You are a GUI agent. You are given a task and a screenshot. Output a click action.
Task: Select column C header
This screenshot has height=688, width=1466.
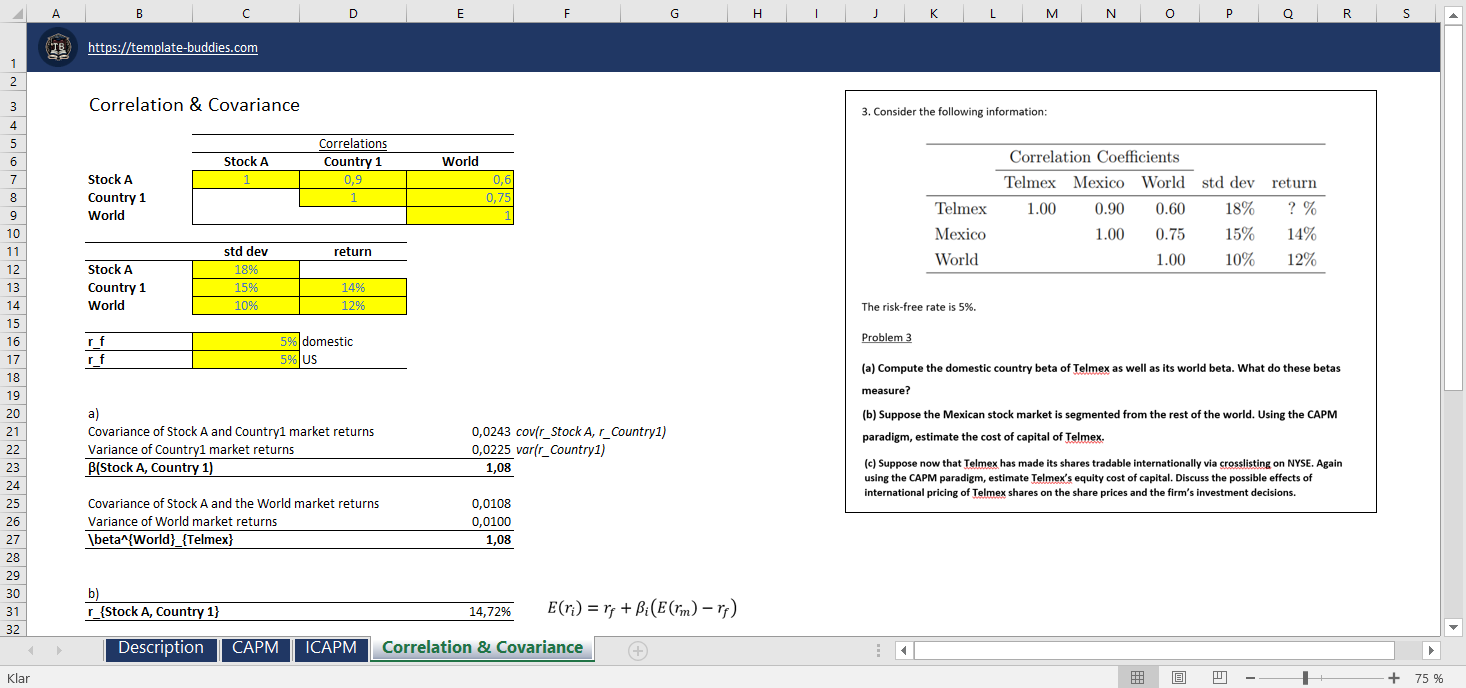click(245, 12)
